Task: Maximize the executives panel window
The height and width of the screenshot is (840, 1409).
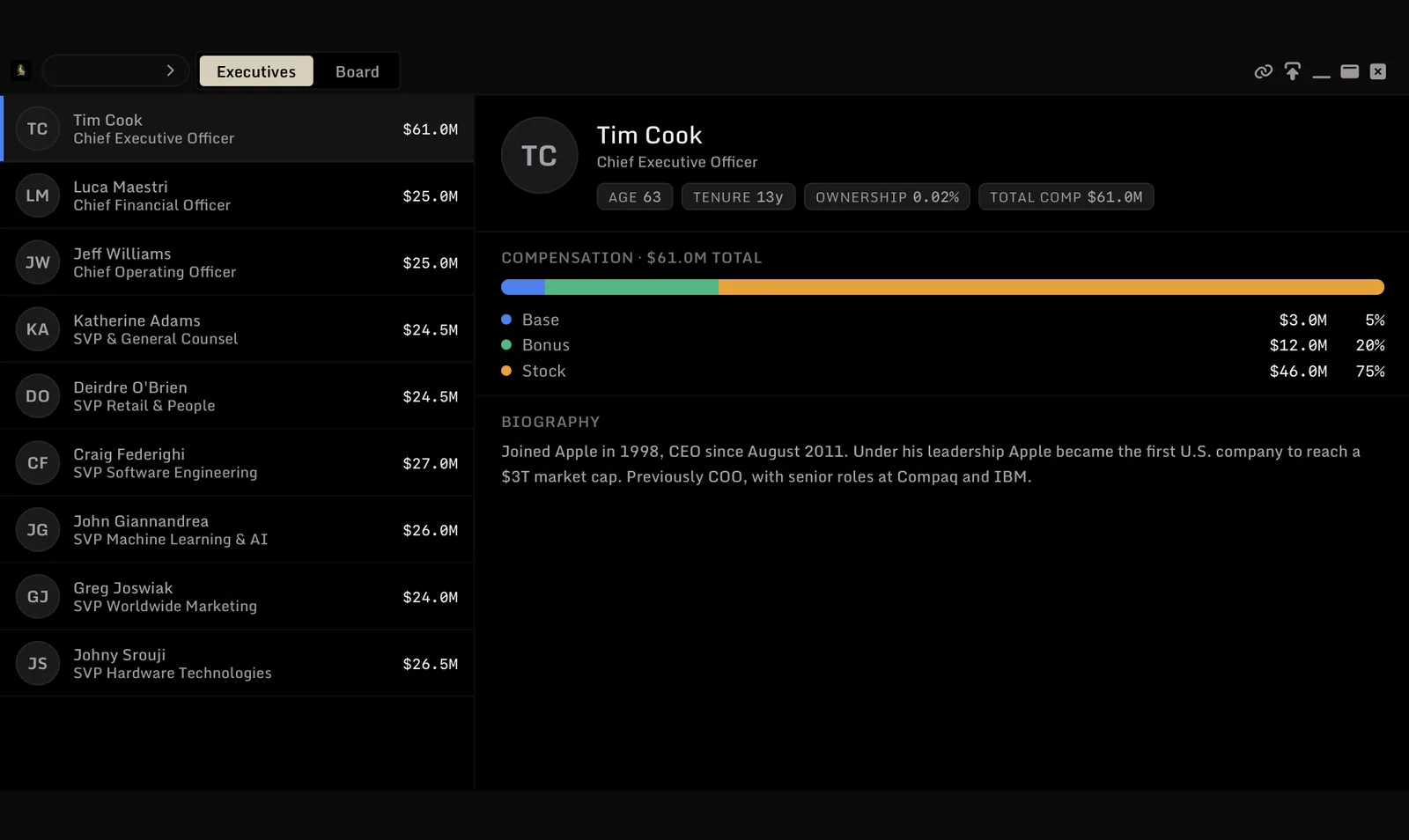Action: click(x=1349, y=71)
